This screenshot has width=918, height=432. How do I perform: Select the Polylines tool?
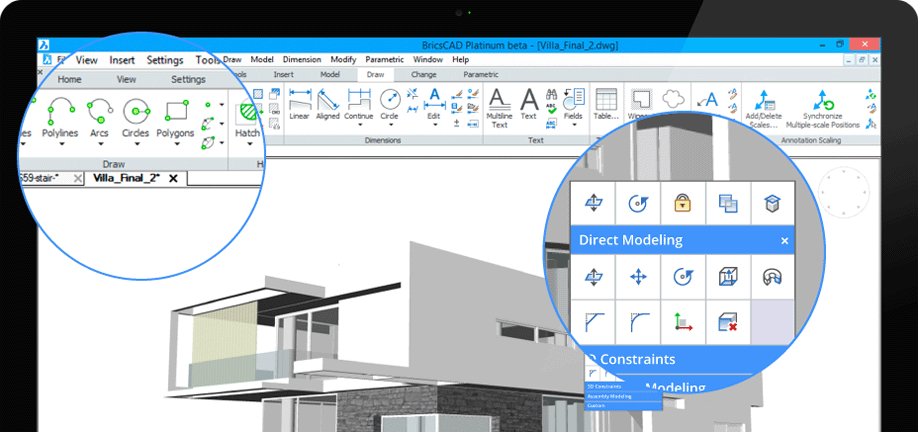click(60, 117)
